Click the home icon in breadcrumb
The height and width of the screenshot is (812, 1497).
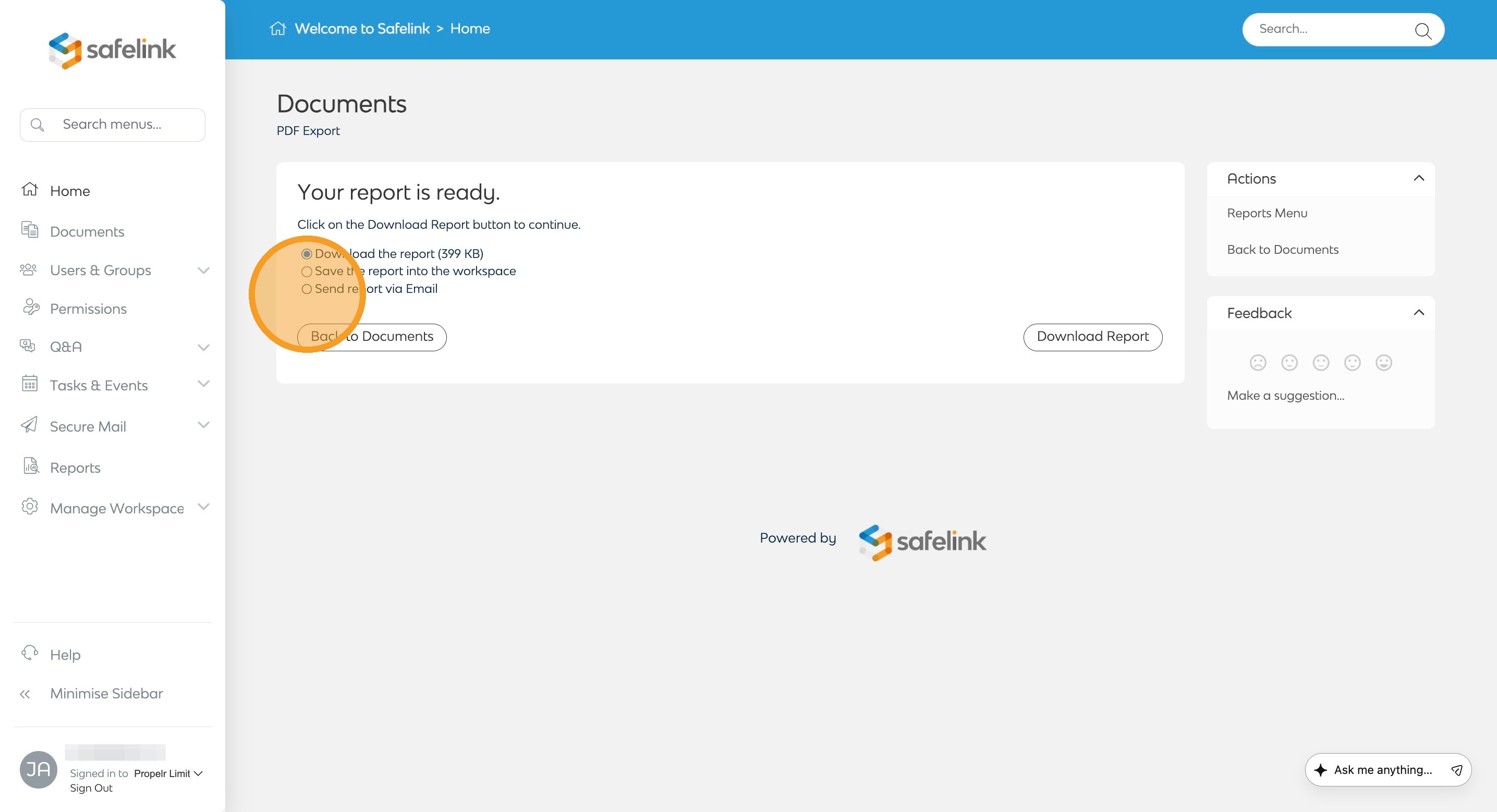[x=278, y=29]
